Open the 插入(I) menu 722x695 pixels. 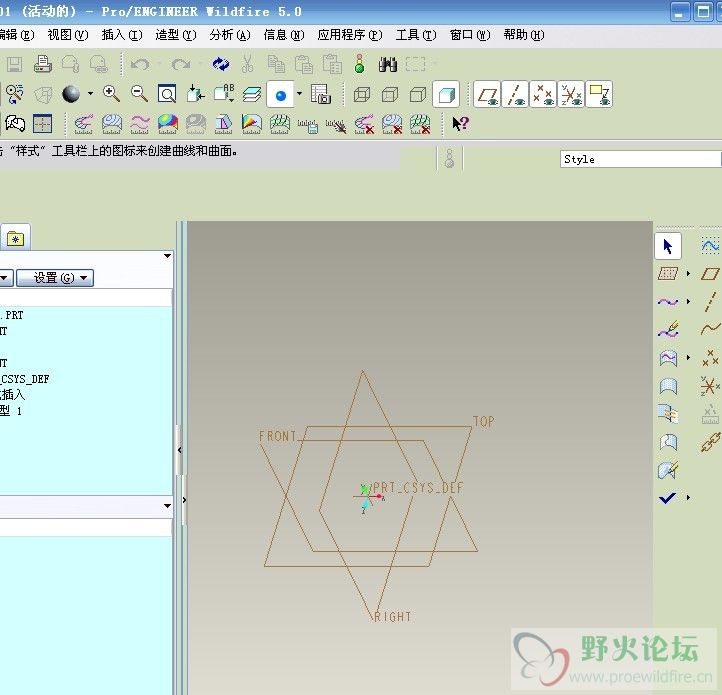tap(122, 35)
